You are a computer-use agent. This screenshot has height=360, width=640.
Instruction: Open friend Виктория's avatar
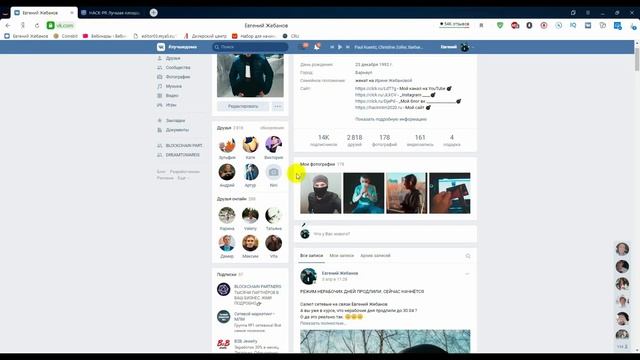[x=273, y=145]
